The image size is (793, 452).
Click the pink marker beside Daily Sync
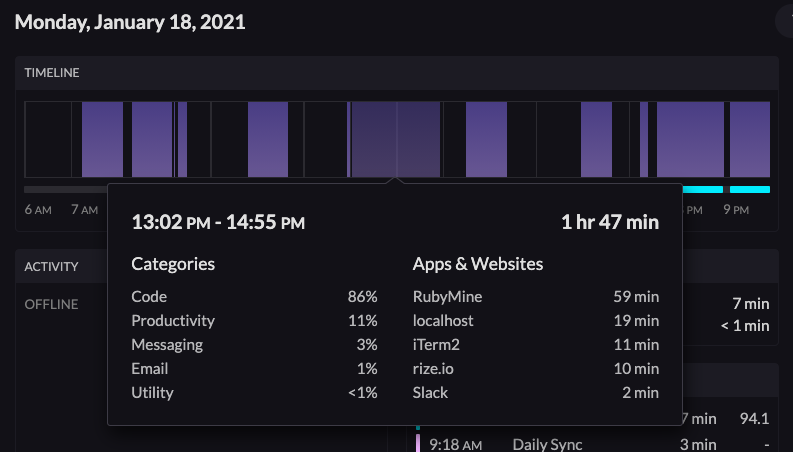[417, 443]
